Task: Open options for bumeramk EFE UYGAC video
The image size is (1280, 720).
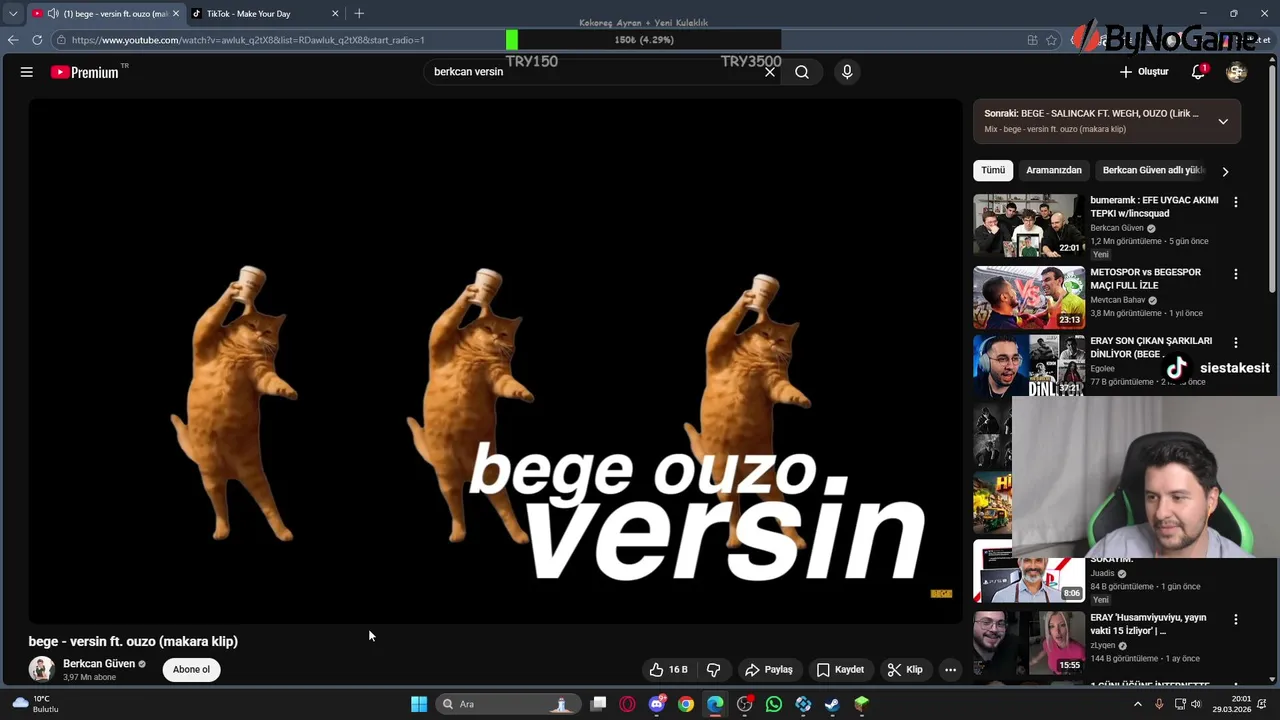Action: [x=1236, y=202]
